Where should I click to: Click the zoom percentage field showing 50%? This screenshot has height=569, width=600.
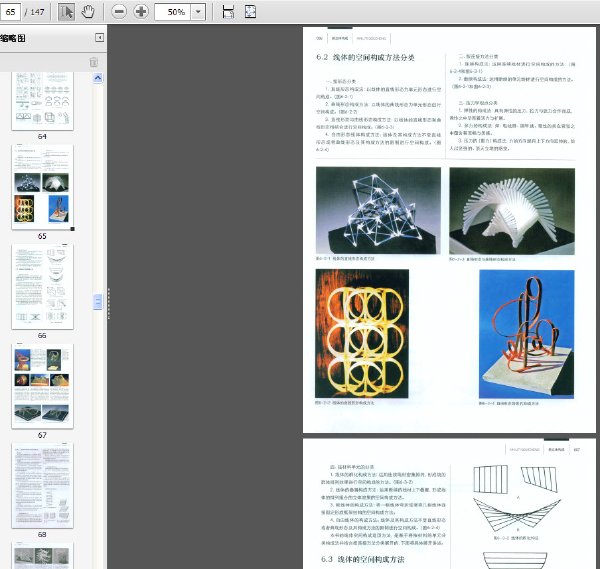pos(173,12)
